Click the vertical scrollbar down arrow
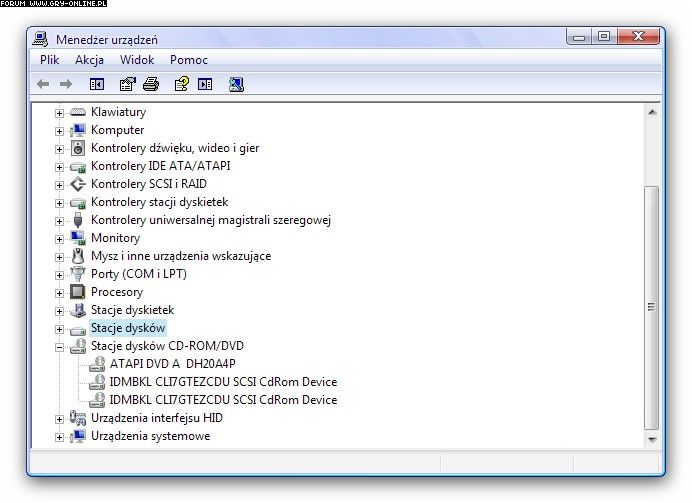 pos(651,438)
